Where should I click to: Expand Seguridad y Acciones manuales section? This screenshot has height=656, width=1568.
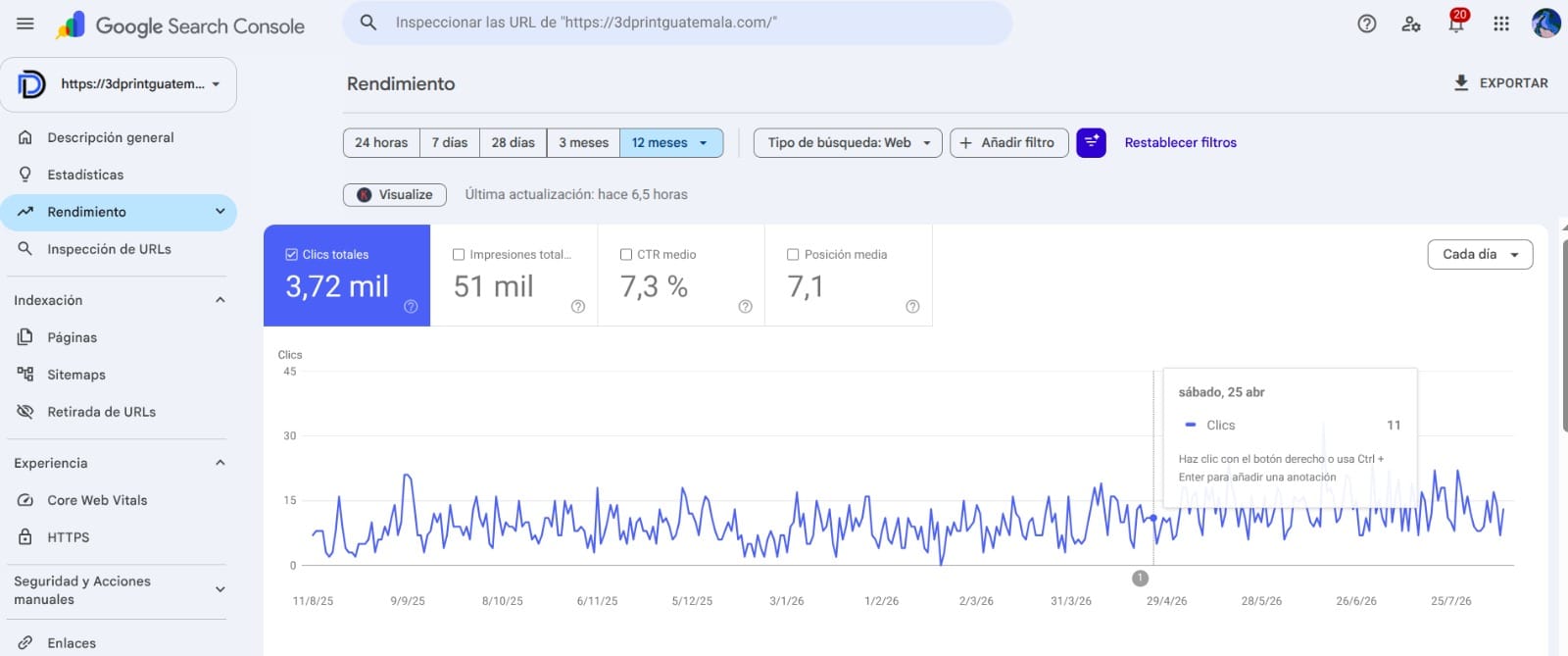(220, 589)
